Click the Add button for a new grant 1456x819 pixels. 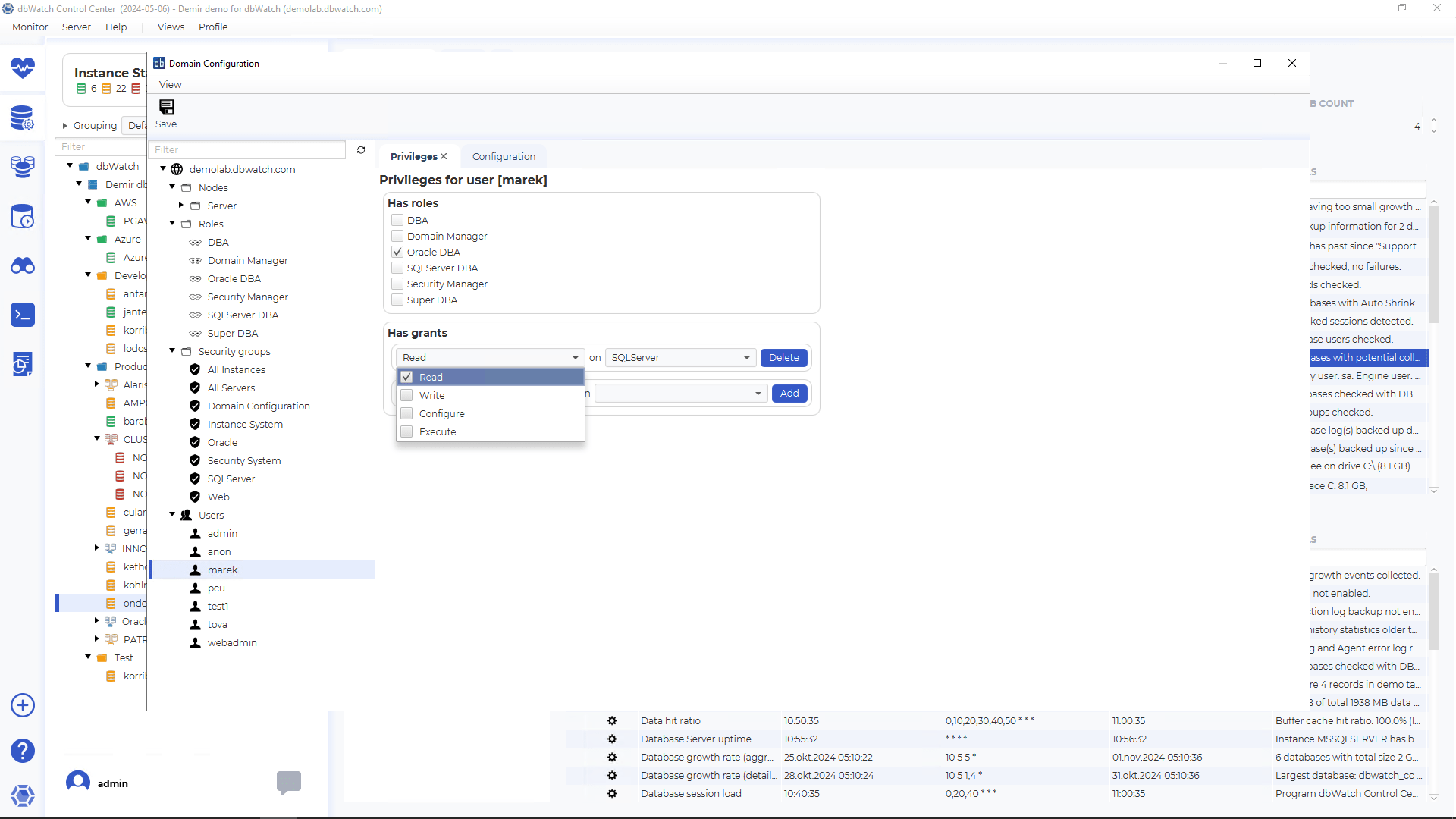coord(789,394)
